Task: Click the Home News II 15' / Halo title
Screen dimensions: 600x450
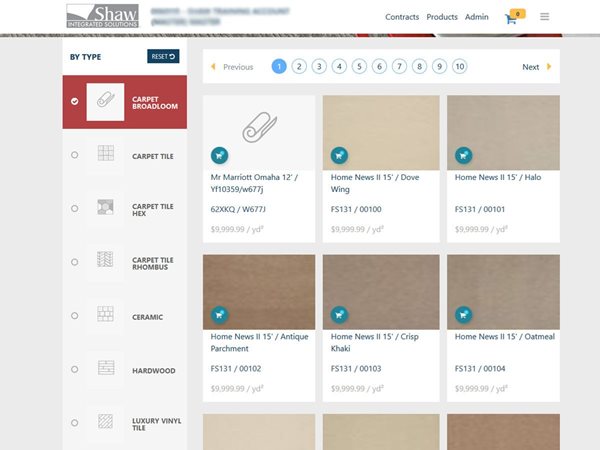Action: click(498, 177)
